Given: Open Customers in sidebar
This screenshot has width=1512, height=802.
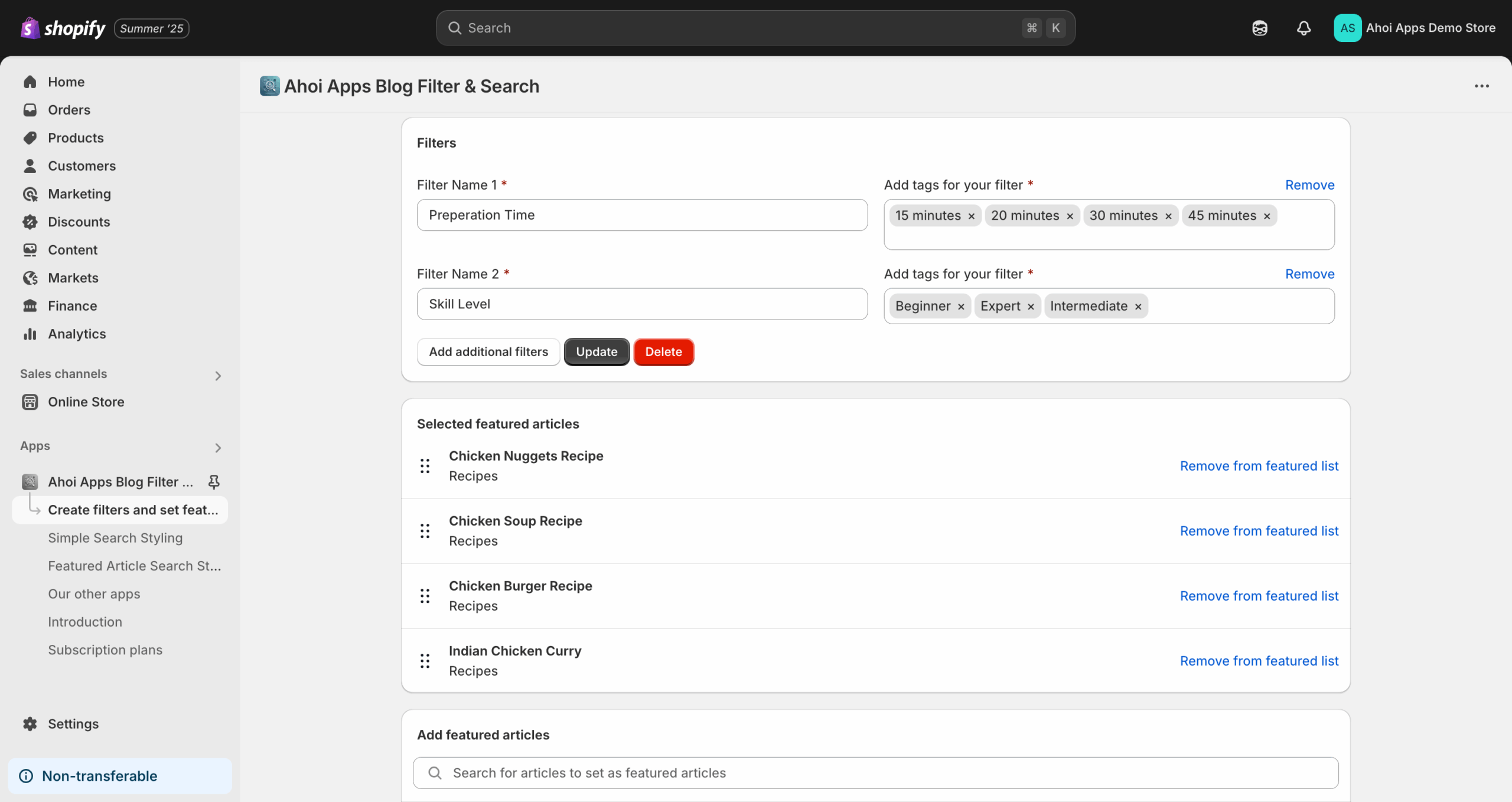Looking at the screenshot, I should tap(120, 166).
